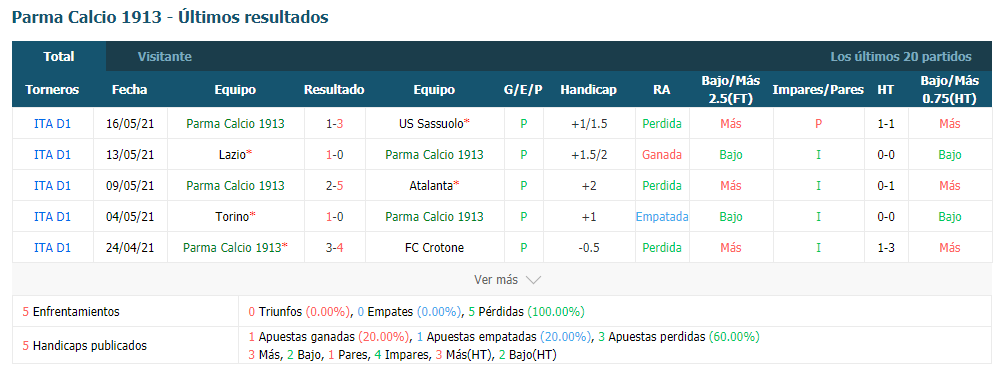This screenshot has width=1005, height=370.
Task: Click Atalanta team name
Action: [x=431, y=185]
